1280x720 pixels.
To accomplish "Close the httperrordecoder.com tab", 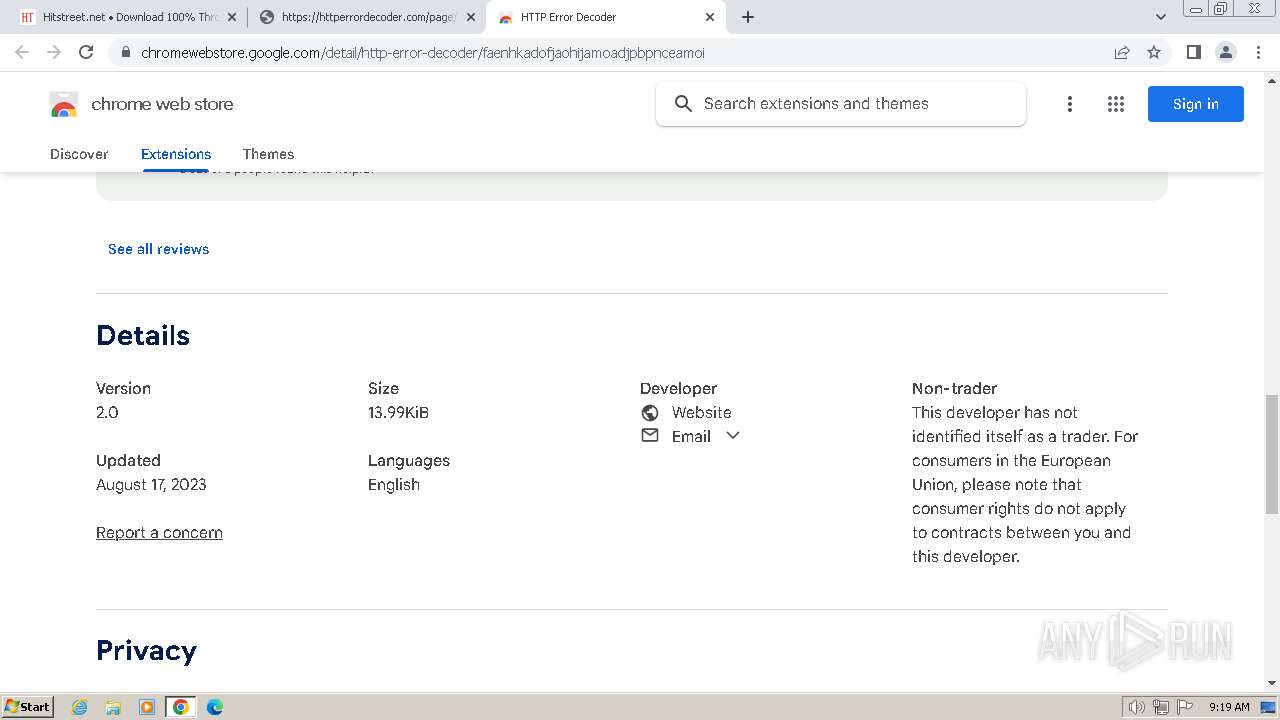I will (471, 17).
